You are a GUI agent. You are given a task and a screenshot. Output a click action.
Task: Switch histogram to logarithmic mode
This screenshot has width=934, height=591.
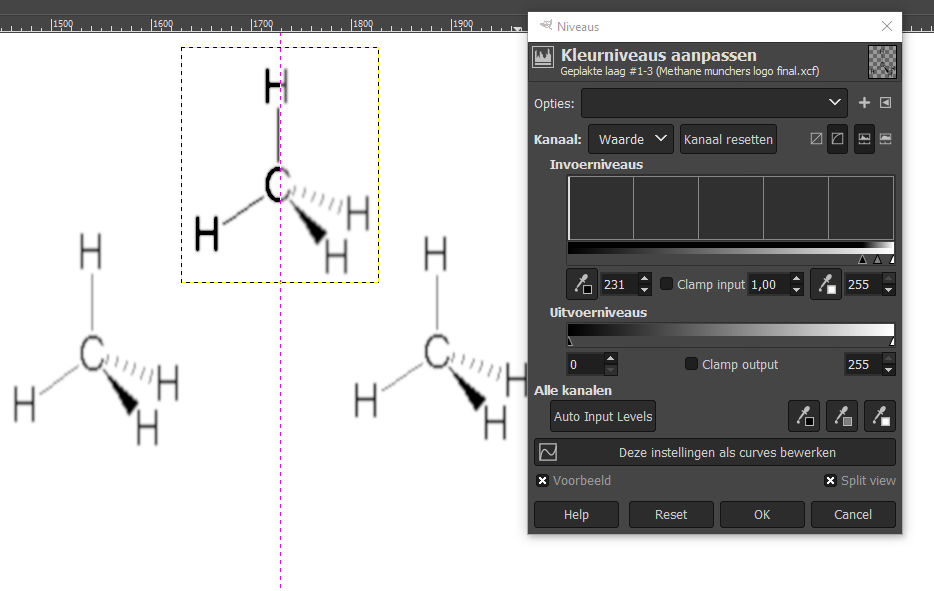[838, 139]
